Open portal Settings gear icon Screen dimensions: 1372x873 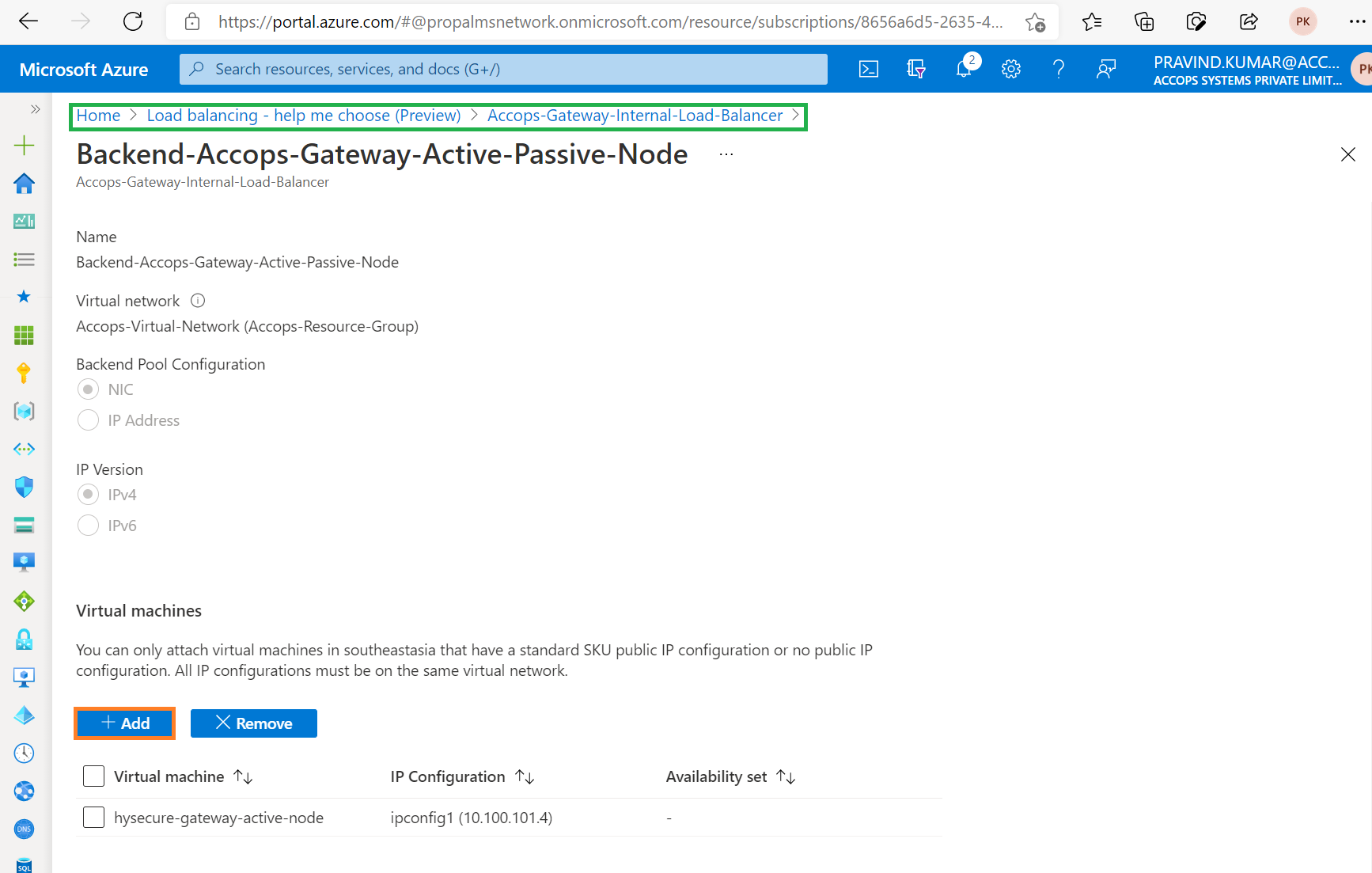[1011, 69]
